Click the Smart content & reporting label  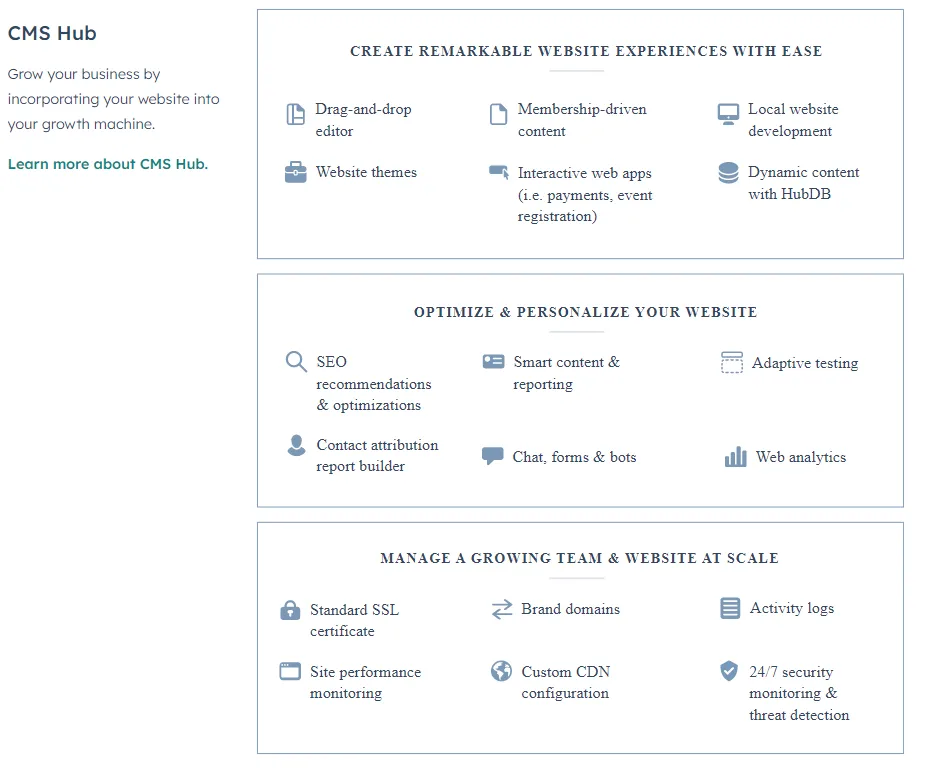566,373
